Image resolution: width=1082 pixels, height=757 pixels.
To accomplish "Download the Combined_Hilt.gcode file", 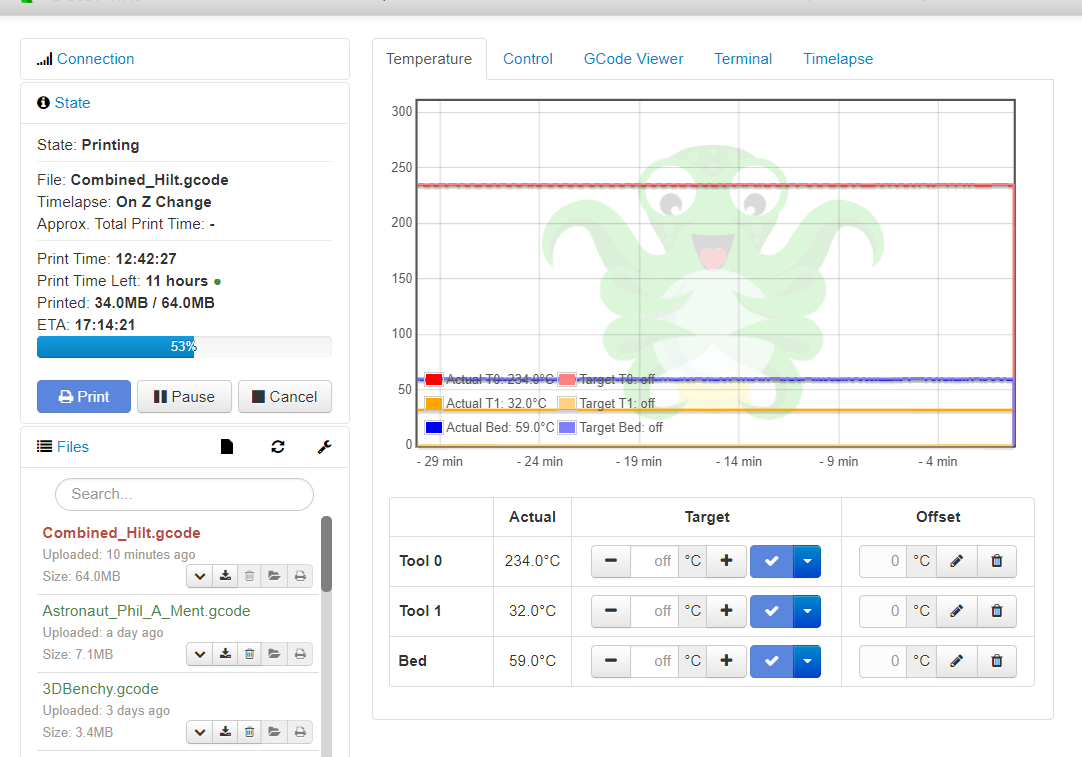I will click(224, 575).
